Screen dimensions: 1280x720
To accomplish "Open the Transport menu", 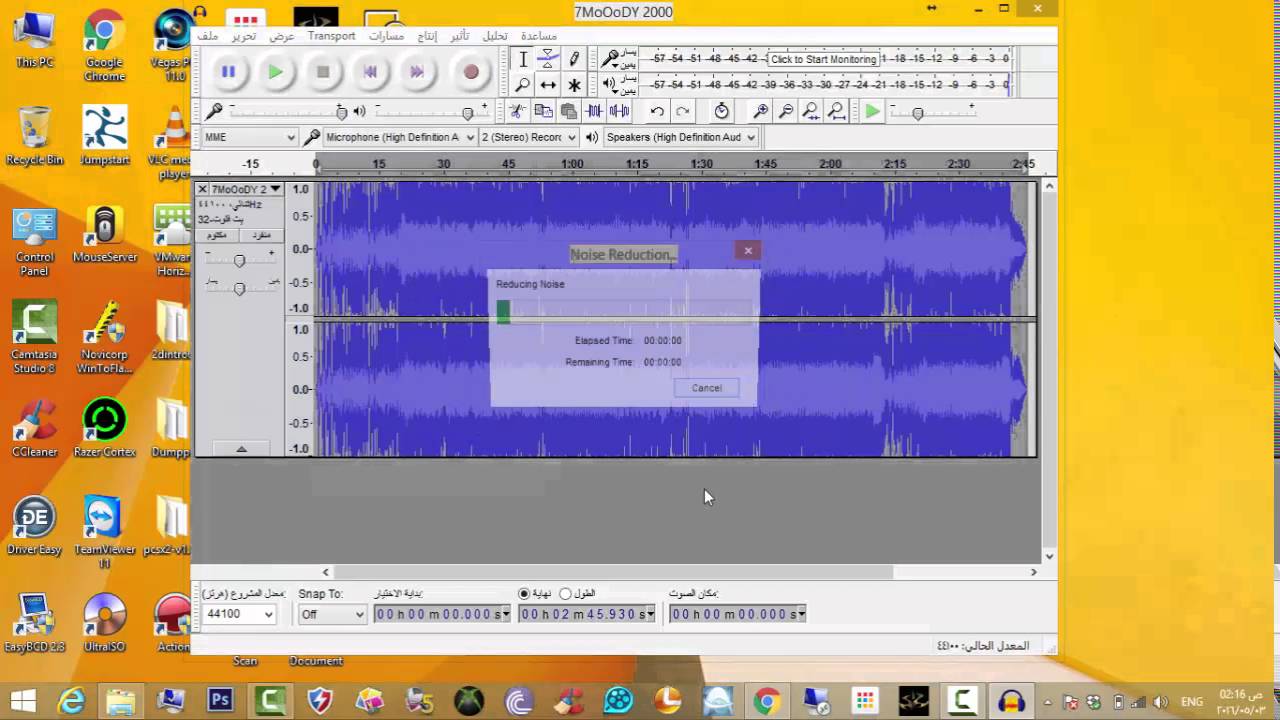I will pos(331,36).
